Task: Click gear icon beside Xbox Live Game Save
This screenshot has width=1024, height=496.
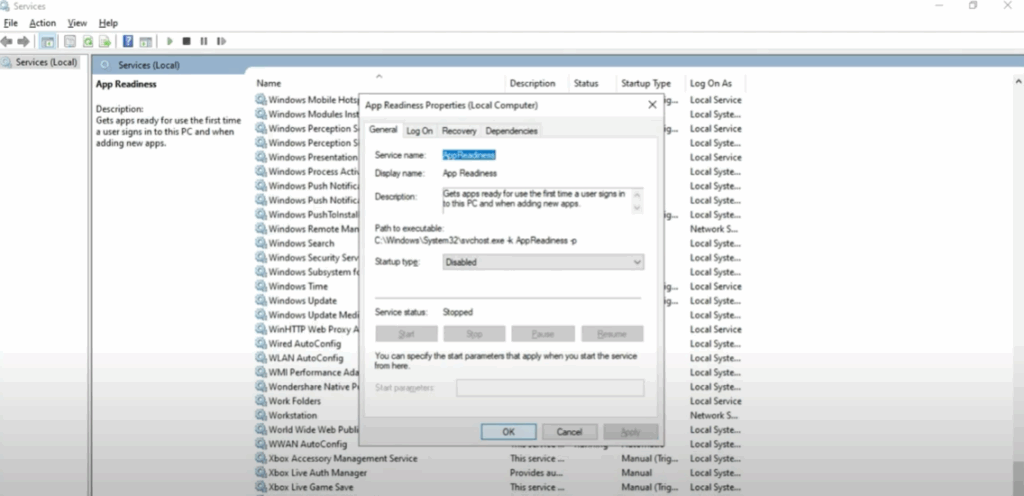Action: coord(261,488)
